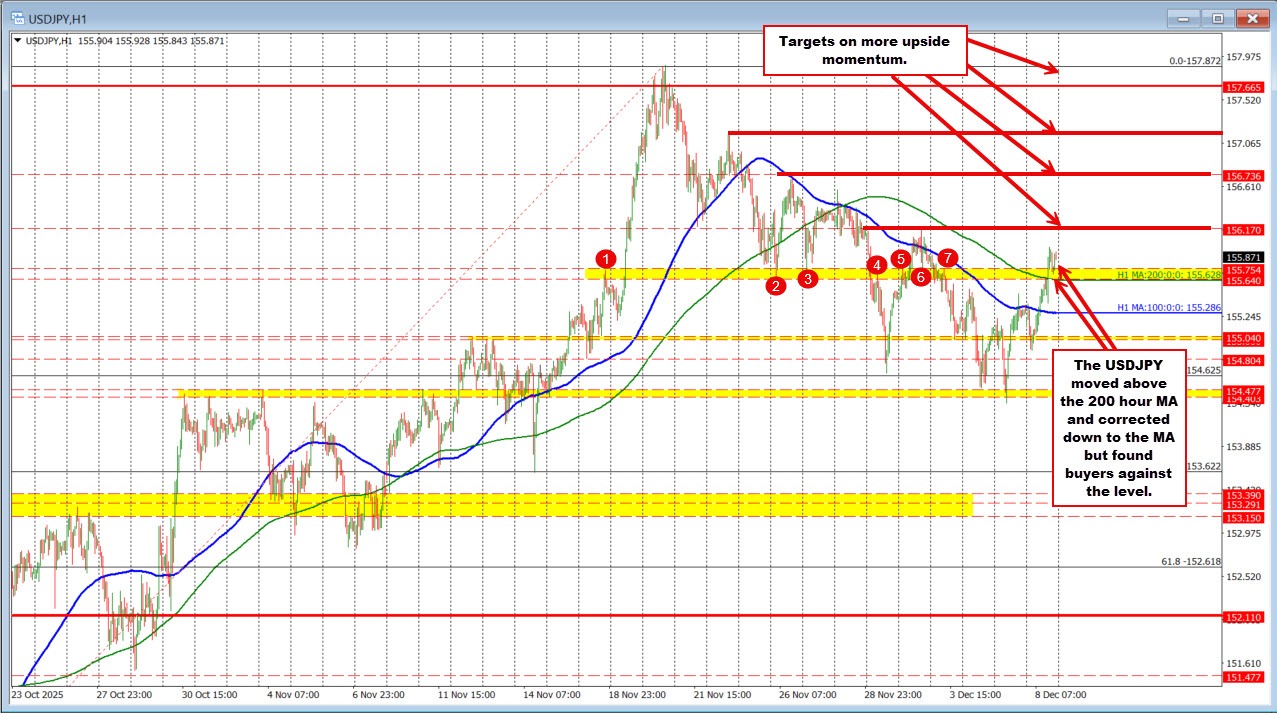1277x713 pixels.
Task: Select the current 155.871 price tag
Action: [x=1244, y=256]
